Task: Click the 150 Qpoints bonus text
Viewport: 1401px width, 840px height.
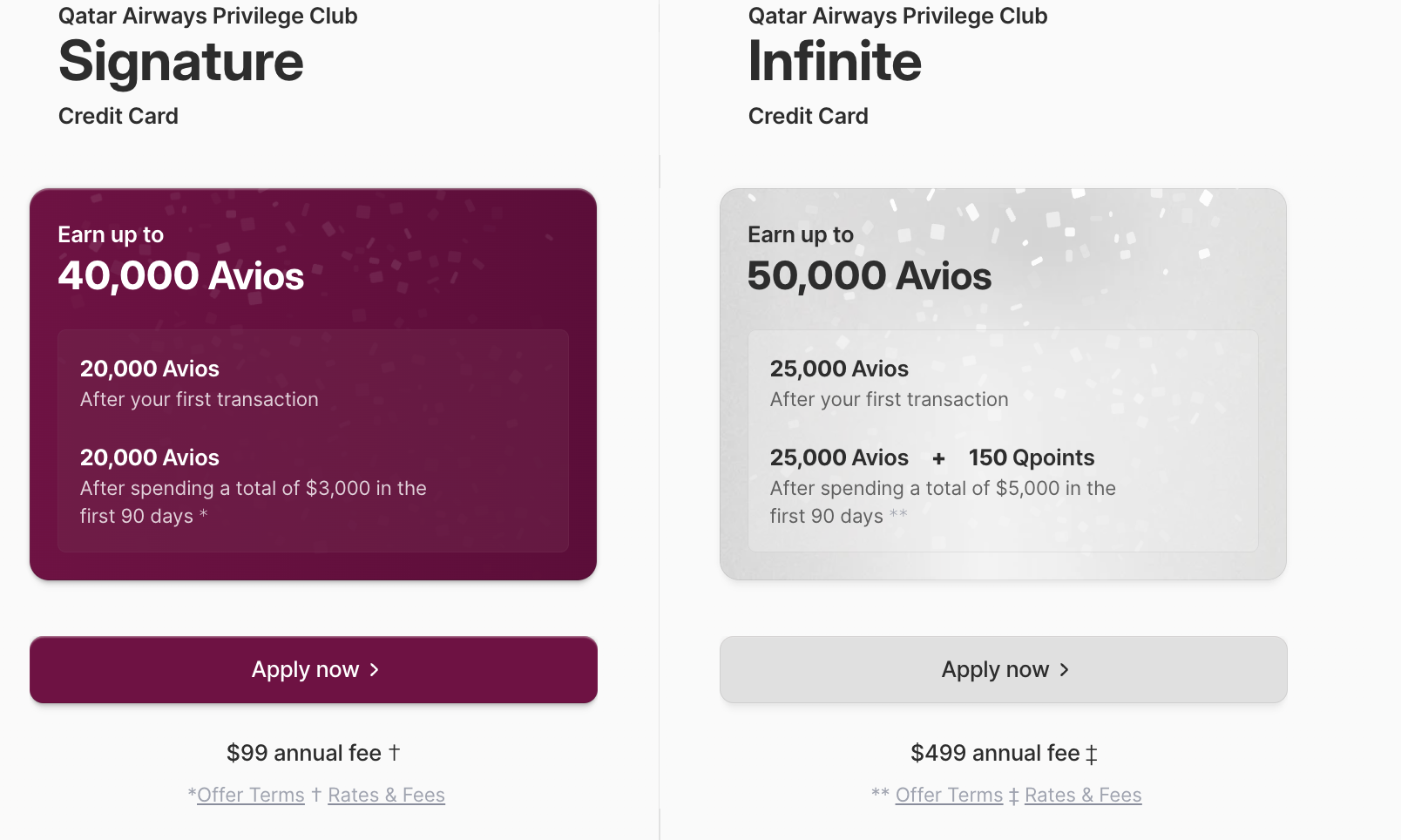Action: (x=1032, y=457)
